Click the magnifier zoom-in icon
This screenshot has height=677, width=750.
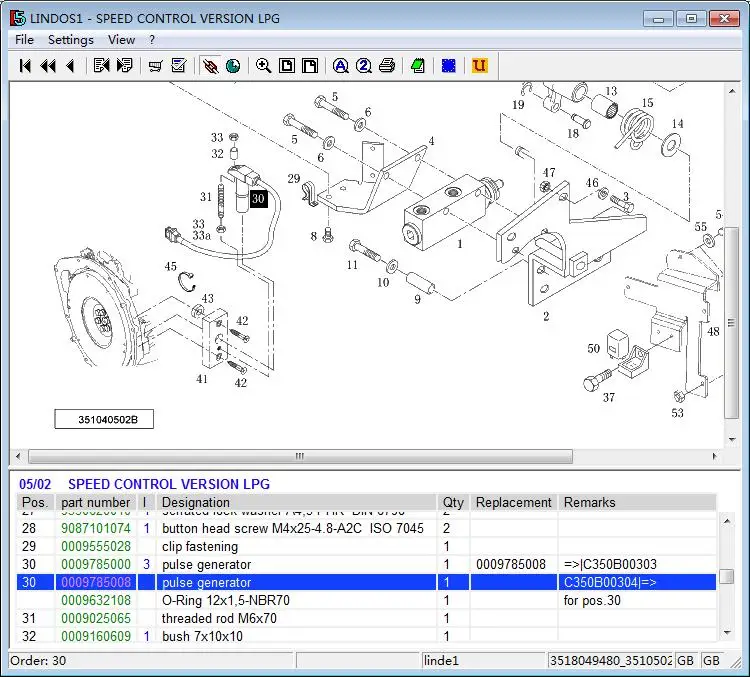coord(263,66)
